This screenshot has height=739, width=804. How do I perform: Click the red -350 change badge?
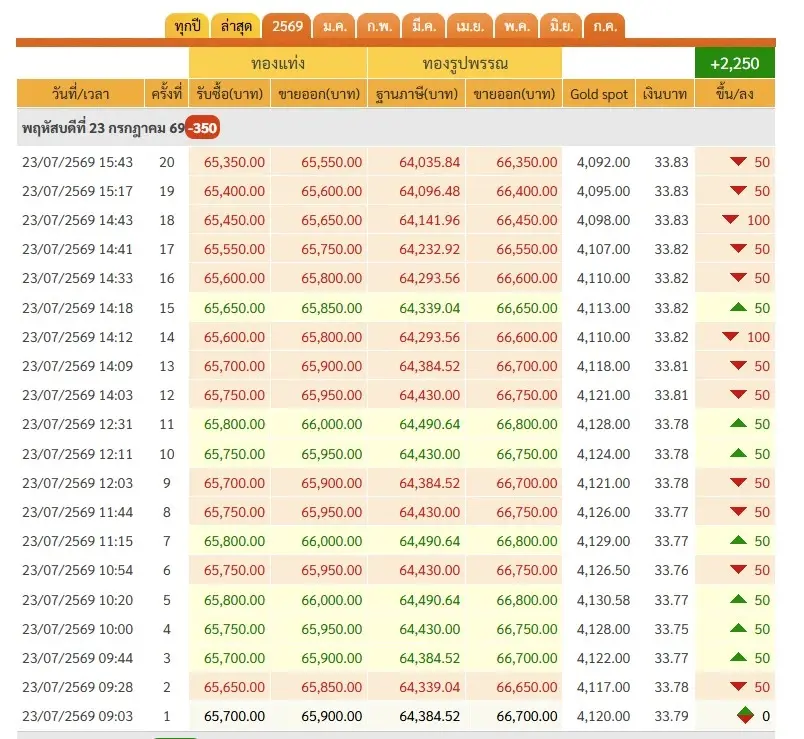click(203, 128)
